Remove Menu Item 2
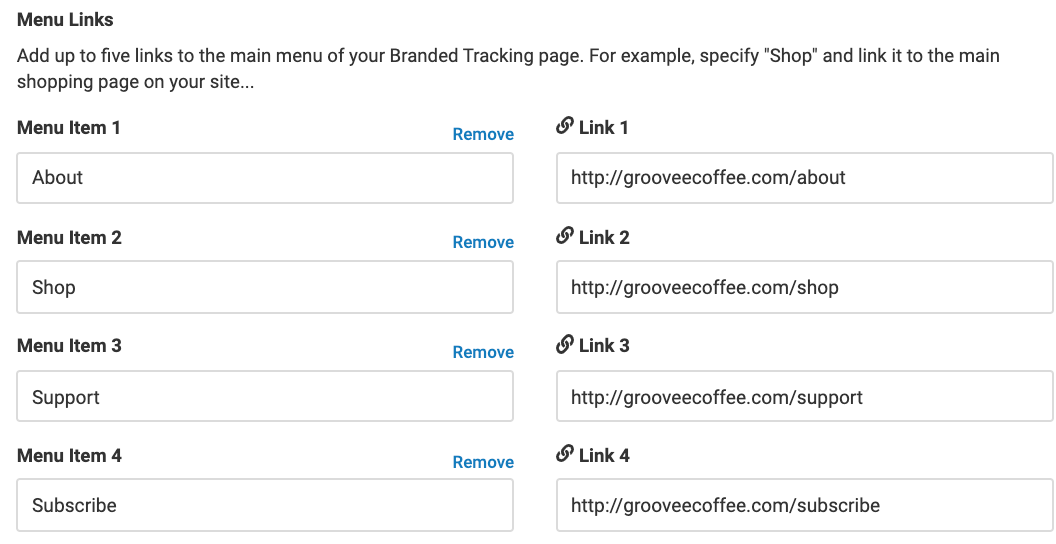Image resolution: width=1056 pixels, height=544 pixels. [x=483, y=242]
